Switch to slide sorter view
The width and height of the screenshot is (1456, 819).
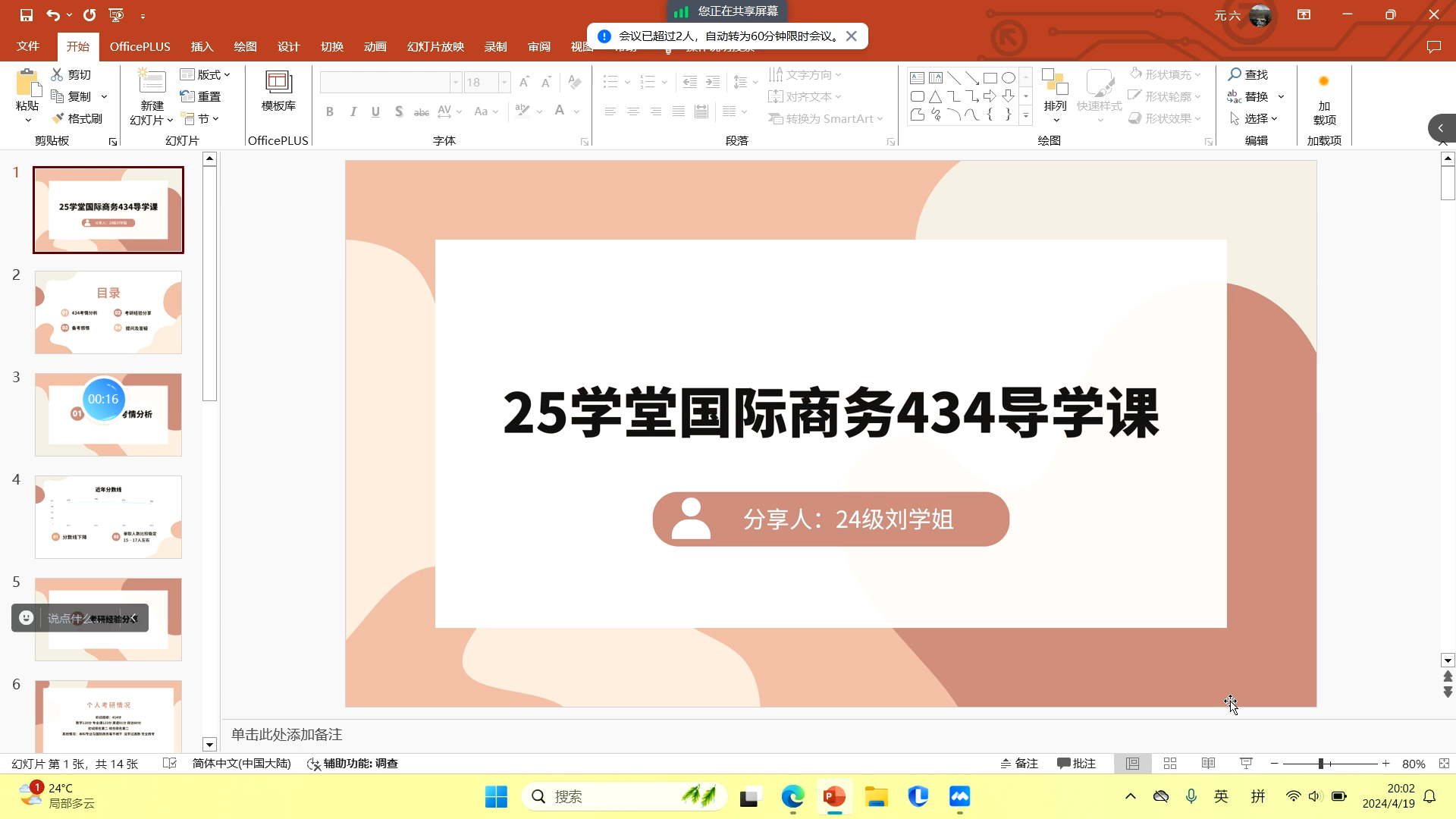pyautogui.click(x=1170, y=764)
